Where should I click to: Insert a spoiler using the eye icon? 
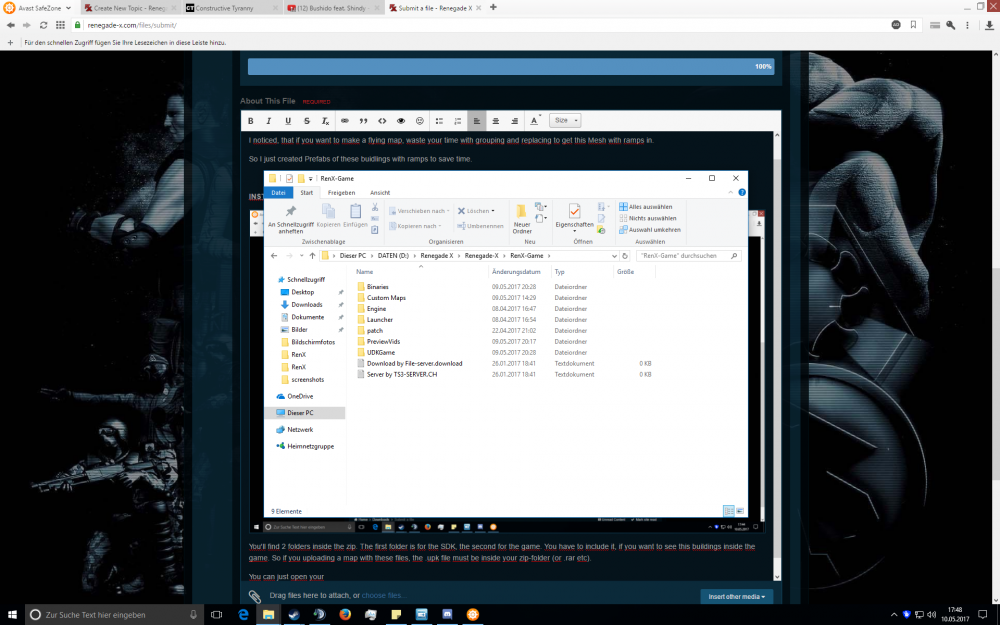coord(401,121)
